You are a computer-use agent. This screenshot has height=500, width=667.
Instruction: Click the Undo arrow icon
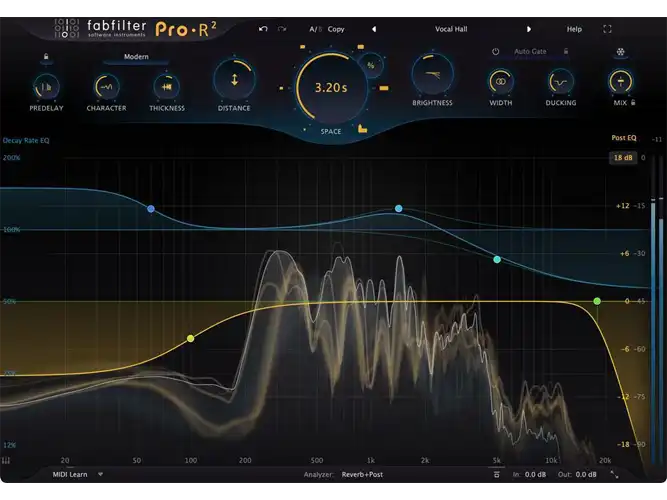(x=263, y=29)
